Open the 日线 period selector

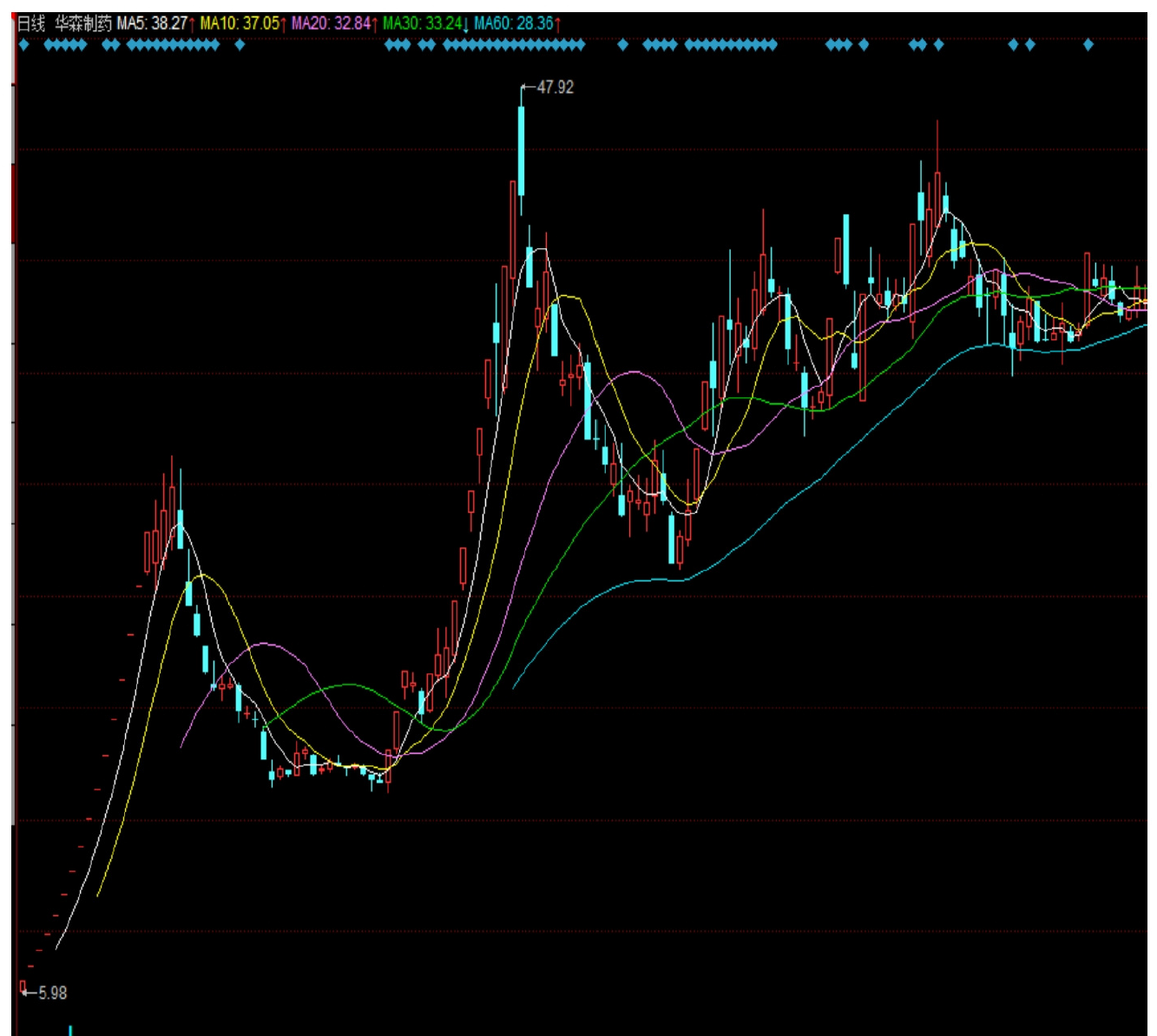click(31, 23)
